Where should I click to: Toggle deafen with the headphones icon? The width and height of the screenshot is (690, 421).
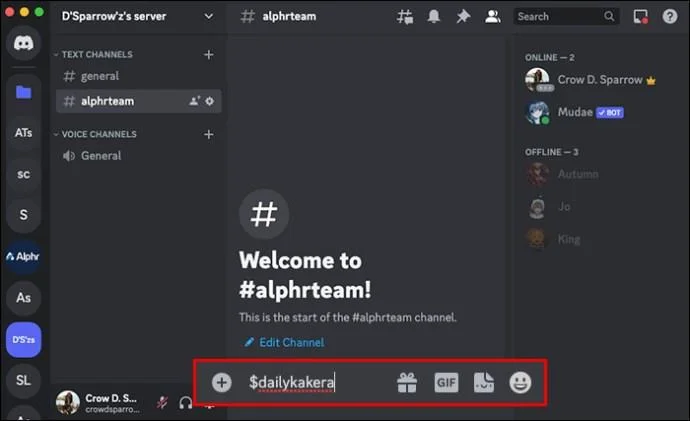pyautogui.click(x=186, y=403)
